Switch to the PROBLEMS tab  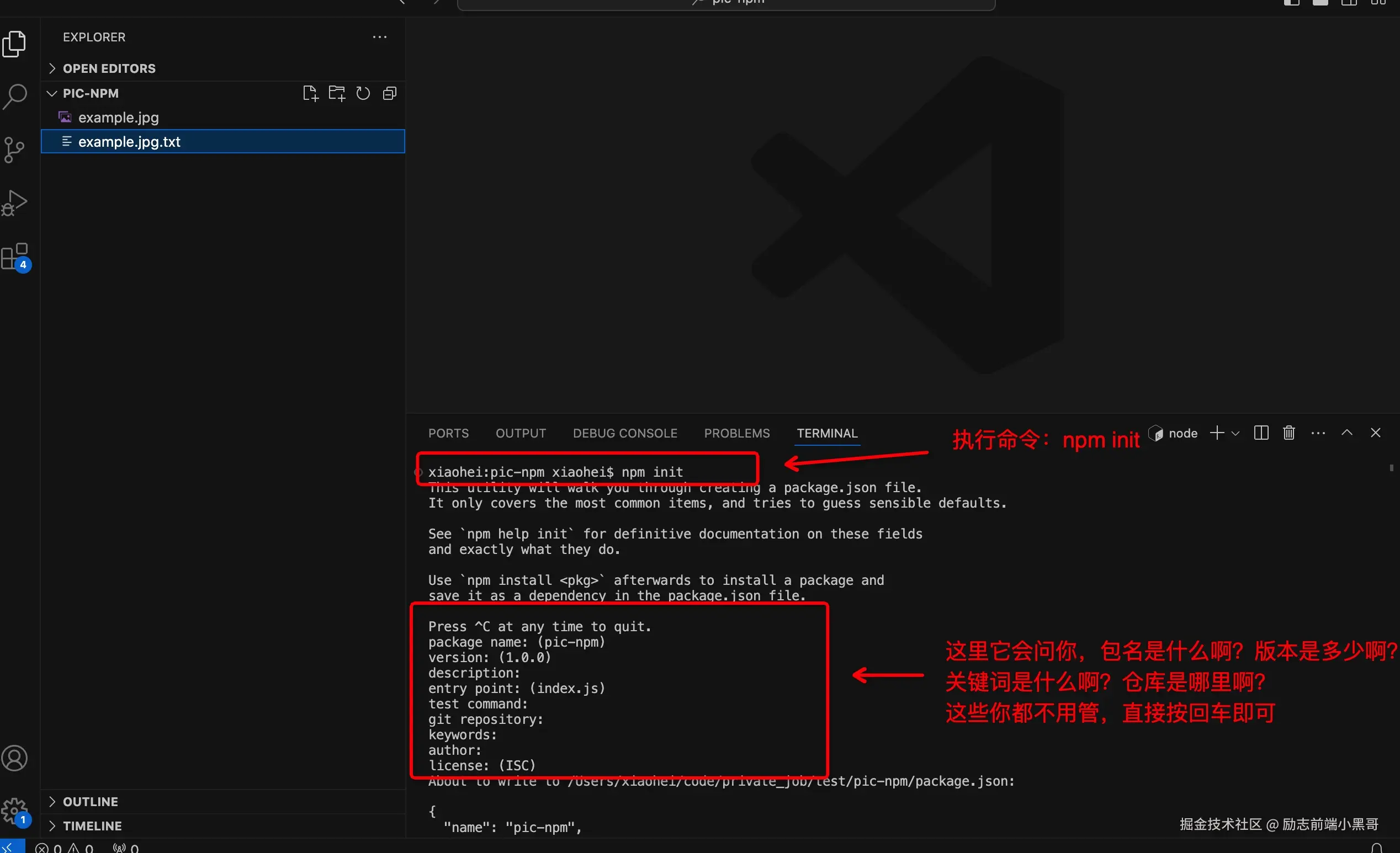click(x=737, y=433)
